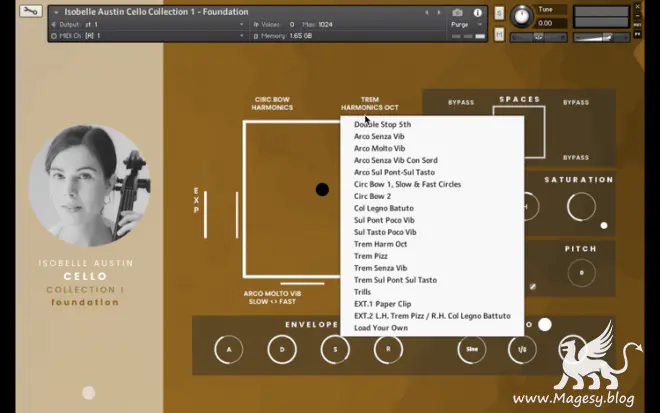660x413 pixels.
Task: Open the wrench instrument edit mode
Action: coord(30,11)
